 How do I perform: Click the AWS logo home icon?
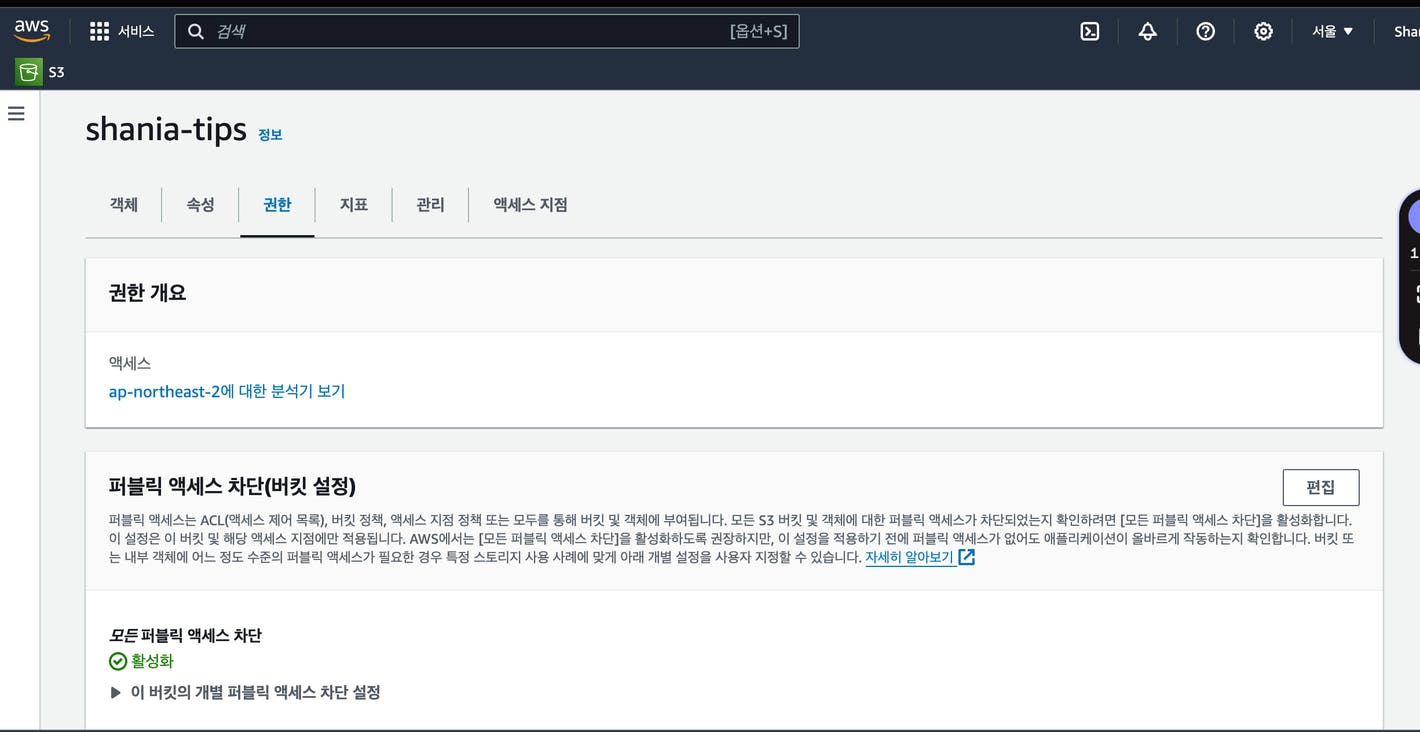click(32, 31)
